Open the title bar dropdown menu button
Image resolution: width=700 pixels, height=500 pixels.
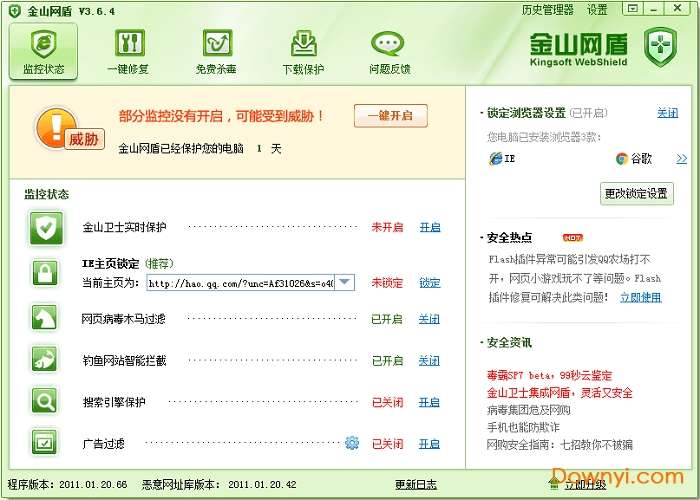(x=632, y=8)
